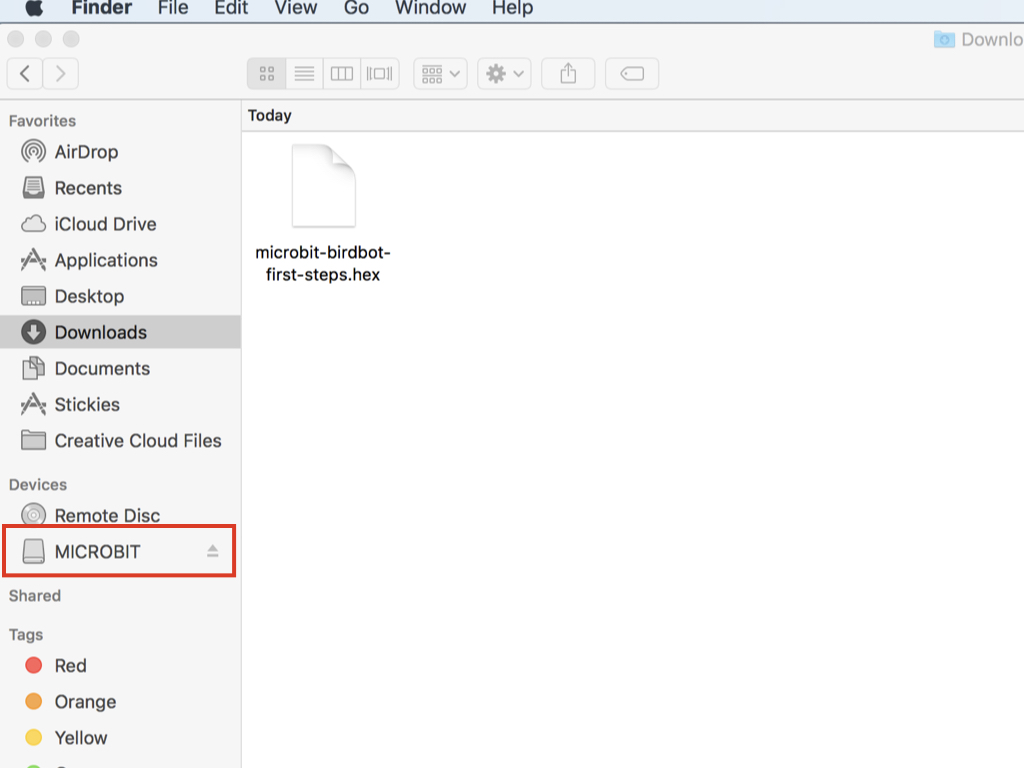1024x768 pixels.
Task: Click the Recents icon in sidebar
Action: point(33,188)
